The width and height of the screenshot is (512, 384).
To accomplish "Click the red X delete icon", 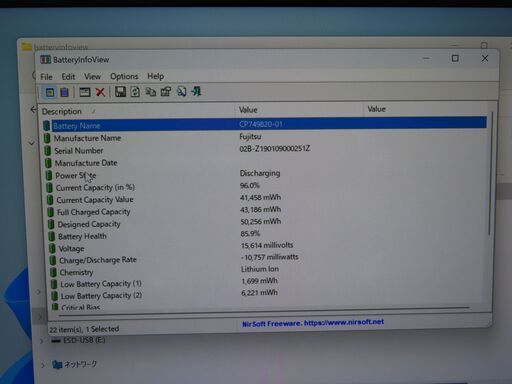I will coord(100,92).
